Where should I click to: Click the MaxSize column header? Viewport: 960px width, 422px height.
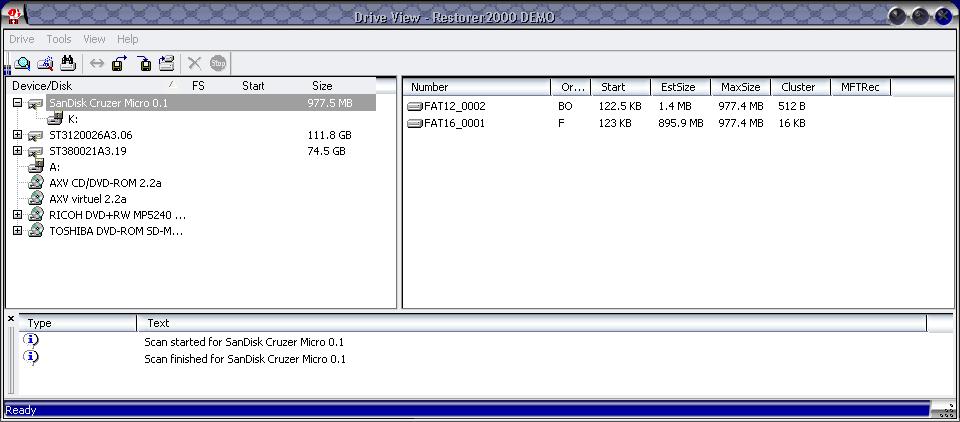click(741, 87)
